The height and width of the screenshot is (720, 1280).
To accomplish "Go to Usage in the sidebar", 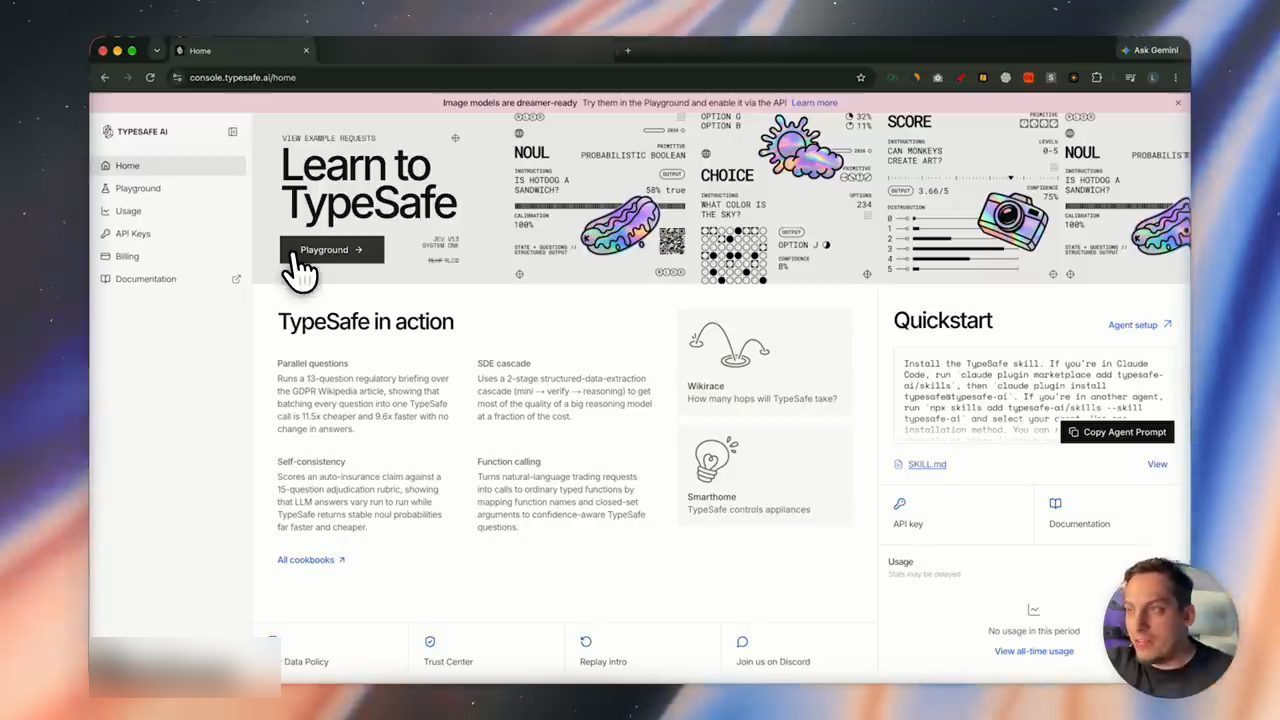I will click(172, 211).
